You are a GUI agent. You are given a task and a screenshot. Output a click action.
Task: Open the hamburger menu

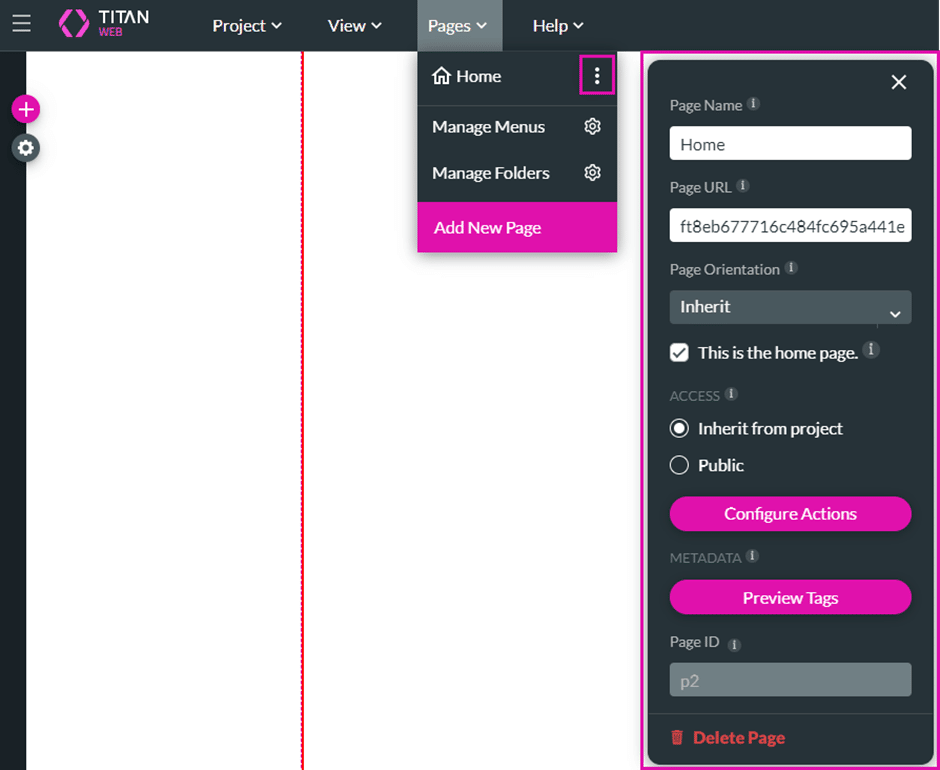click(x=21, y=23)
